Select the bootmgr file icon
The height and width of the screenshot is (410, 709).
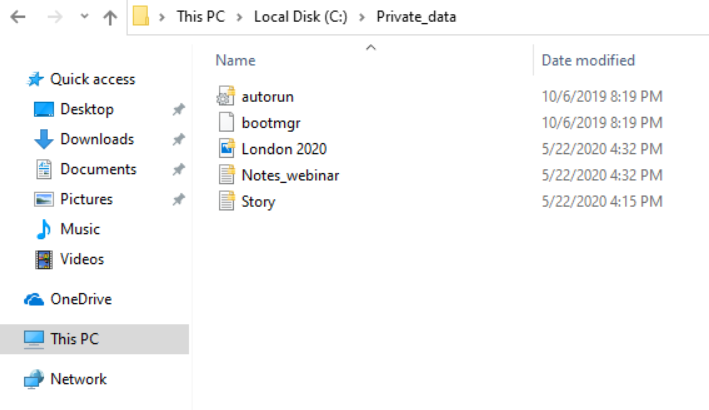pos(225,123)
